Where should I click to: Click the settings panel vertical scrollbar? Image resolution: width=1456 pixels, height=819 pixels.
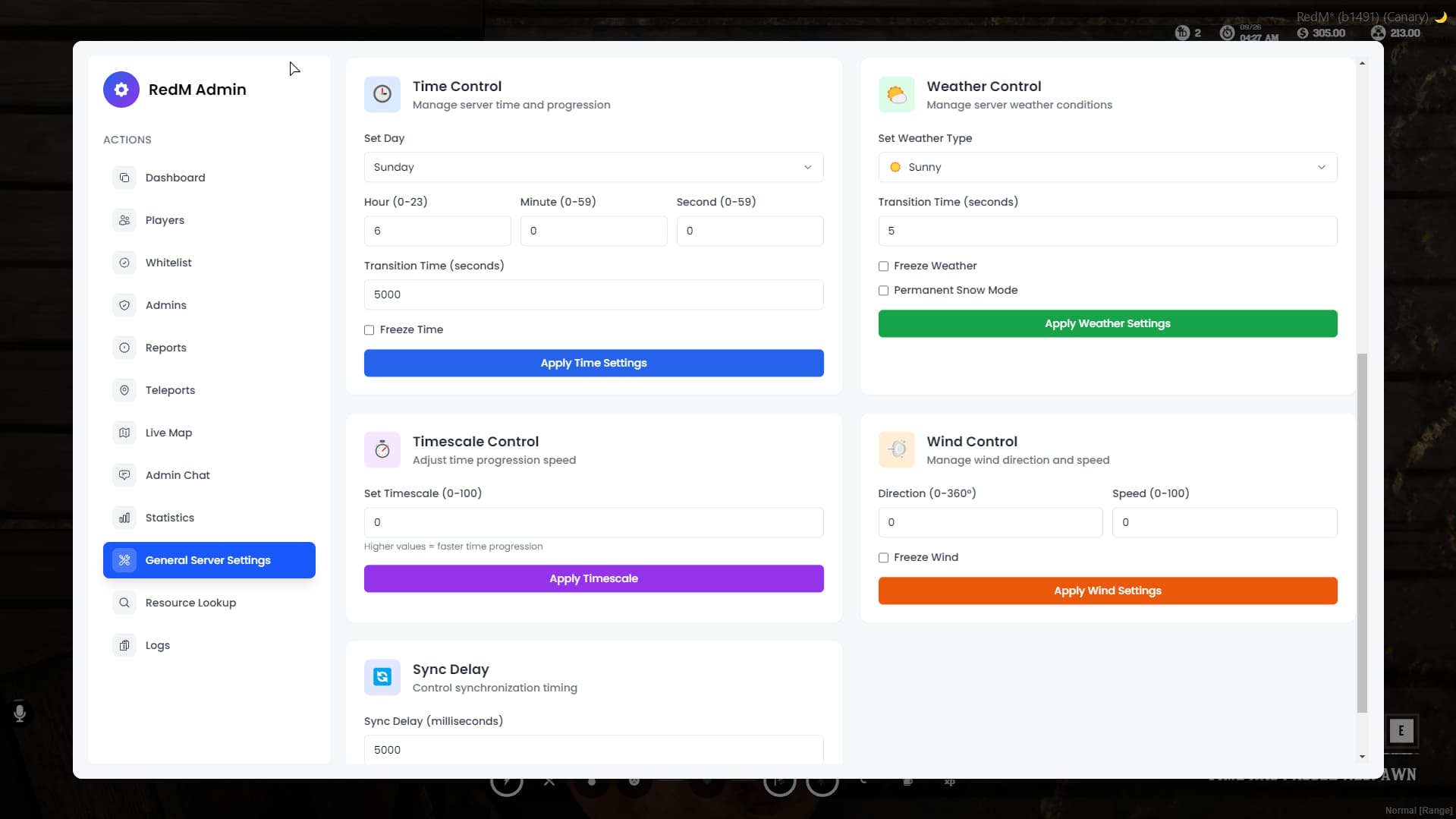pos(1362,531)
